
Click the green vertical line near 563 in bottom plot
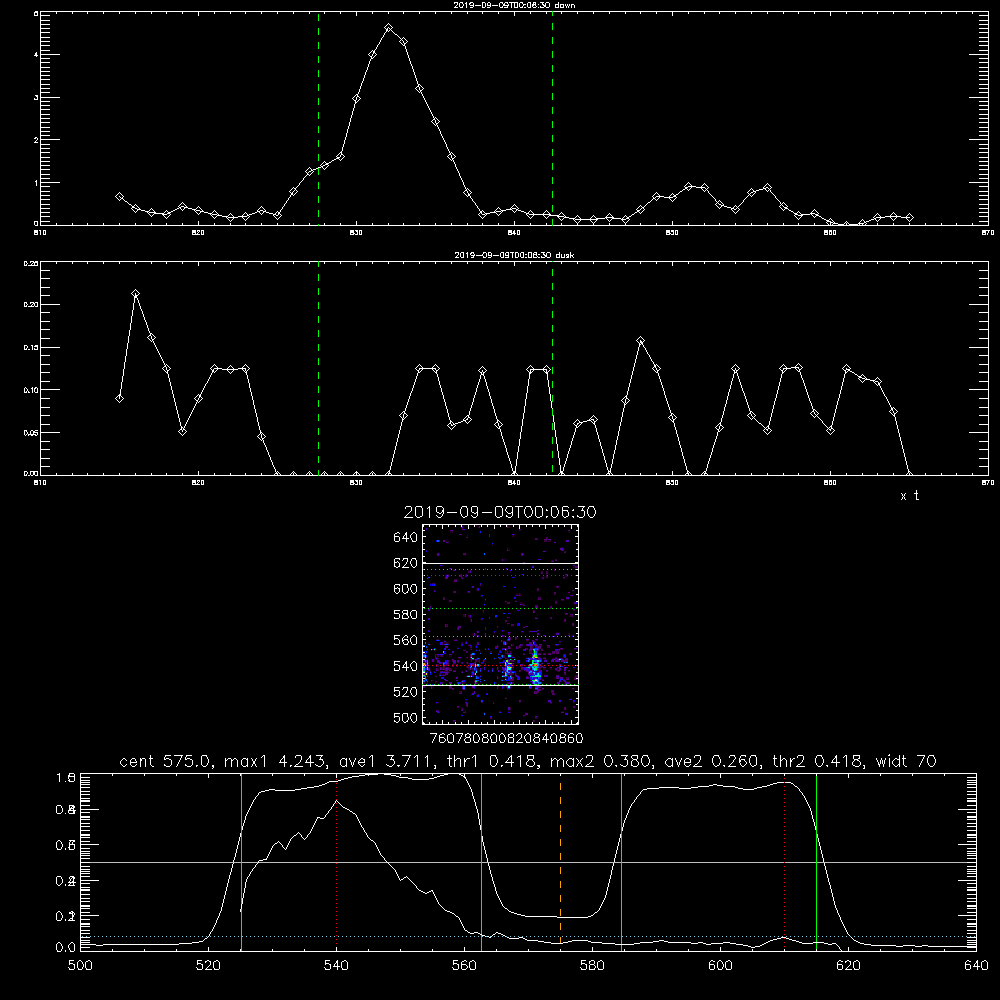click(482, 861)
